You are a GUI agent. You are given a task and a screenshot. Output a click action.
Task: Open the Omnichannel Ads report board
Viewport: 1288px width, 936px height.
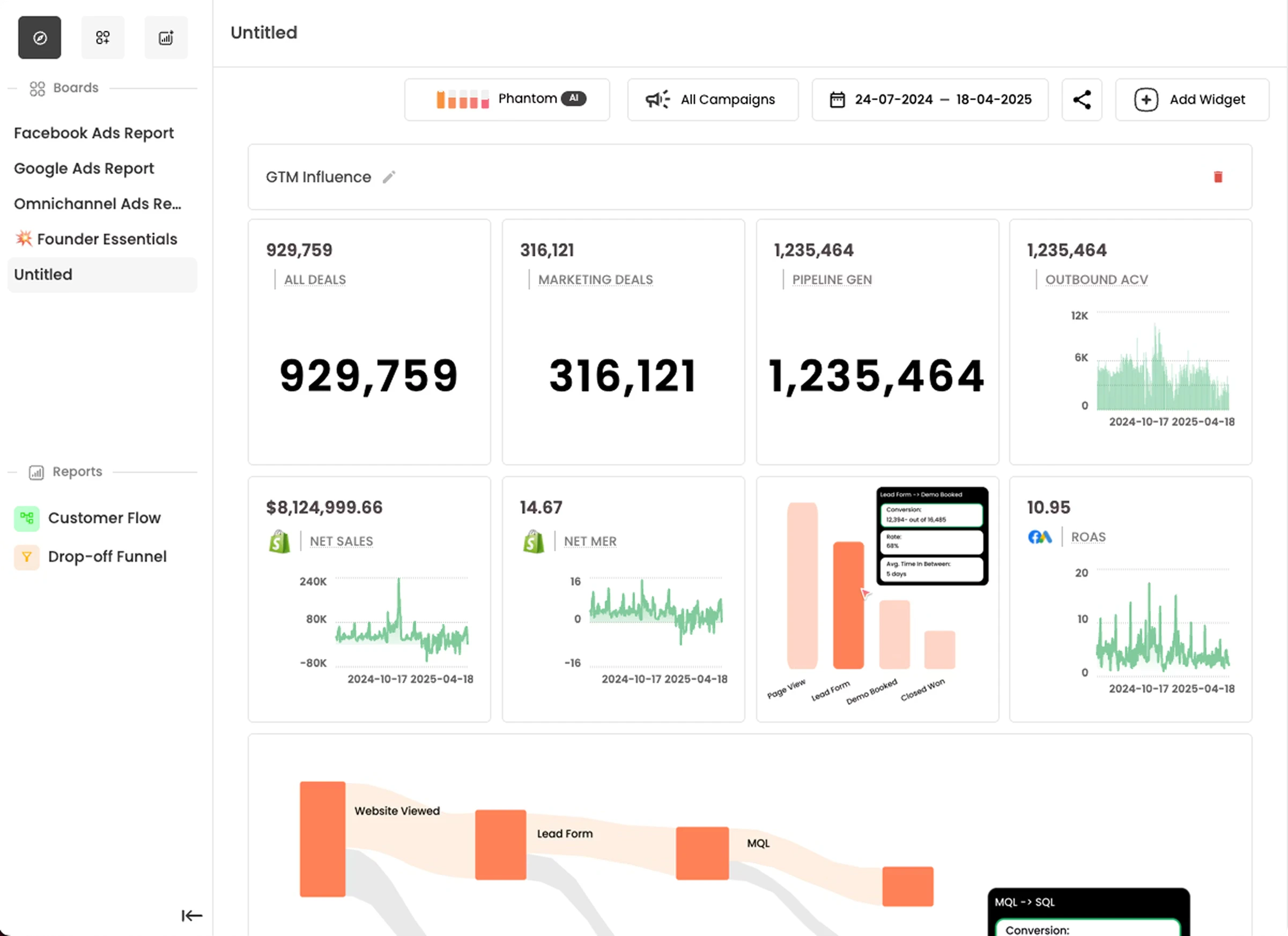point(98,204)
